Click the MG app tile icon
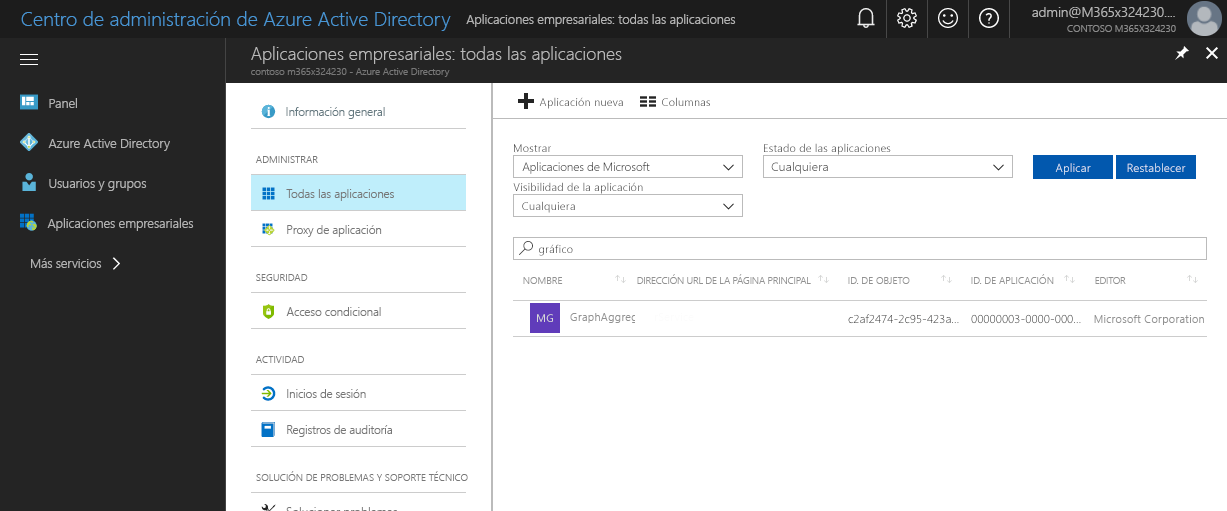 click(545, 318)
